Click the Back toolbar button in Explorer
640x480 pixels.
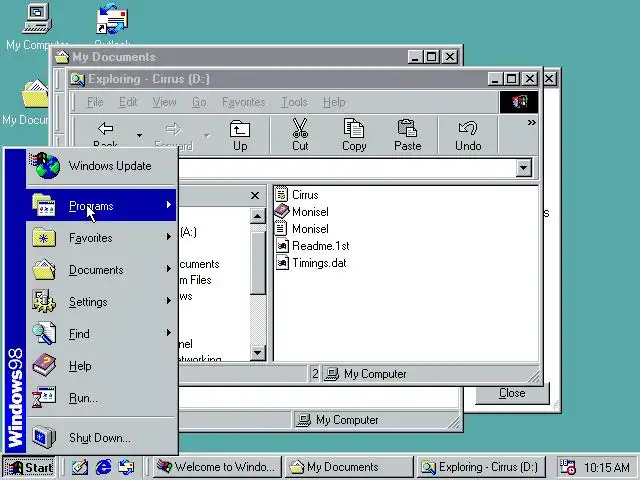(105, 135)
